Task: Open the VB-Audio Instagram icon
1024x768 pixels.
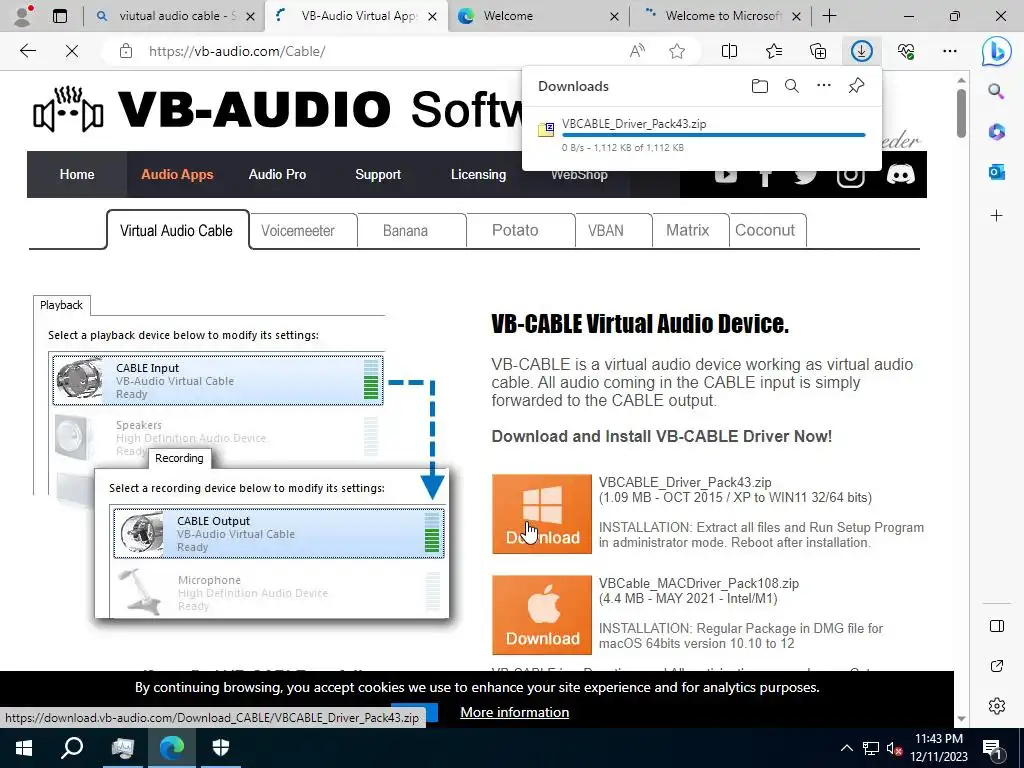Action: pyautogui.click(x=851, y=176)
